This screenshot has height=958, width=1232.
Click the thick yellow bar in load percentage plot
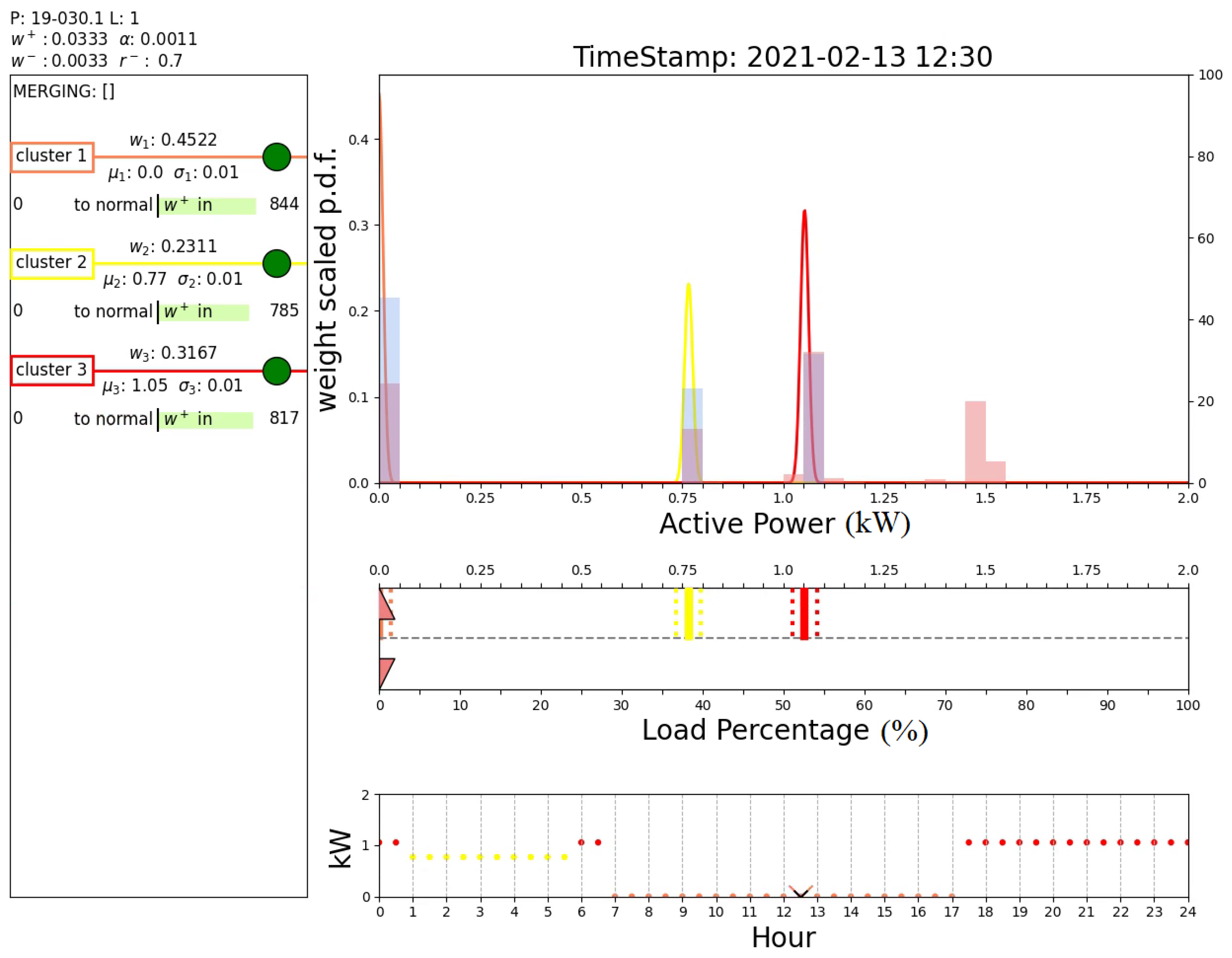688,613
